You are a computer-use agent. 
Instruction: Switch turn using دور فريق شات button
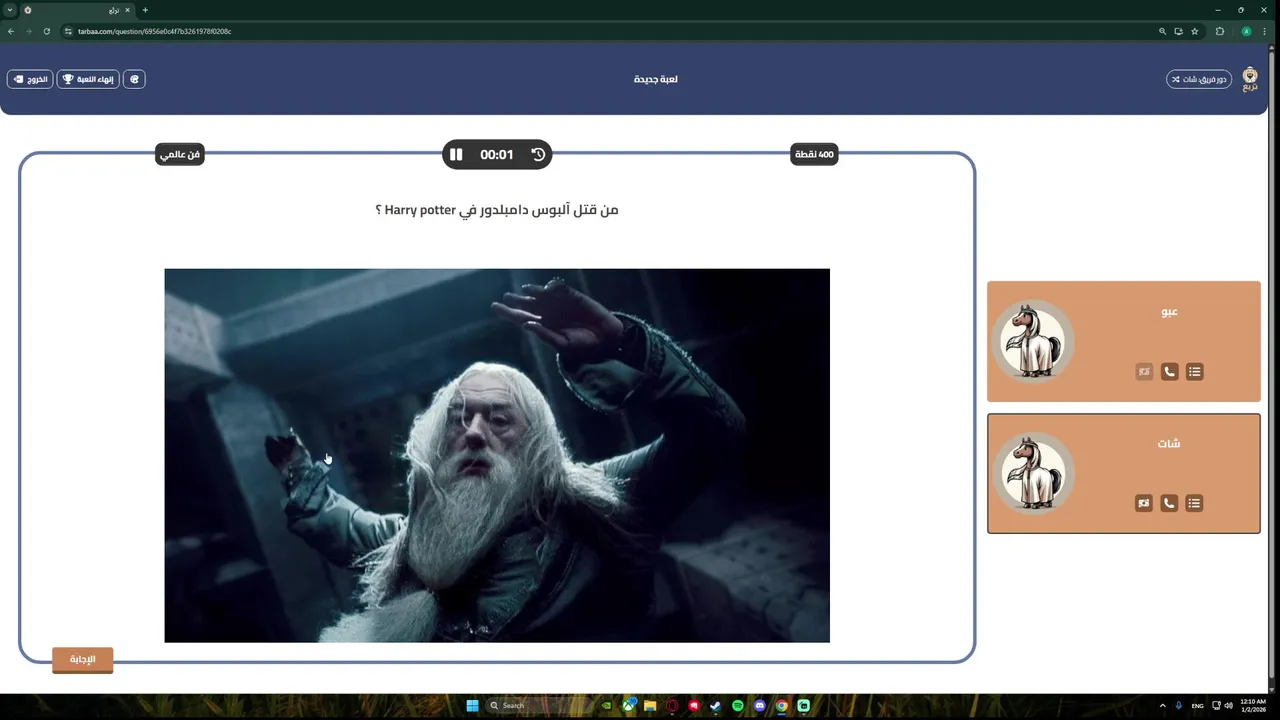1198,79
